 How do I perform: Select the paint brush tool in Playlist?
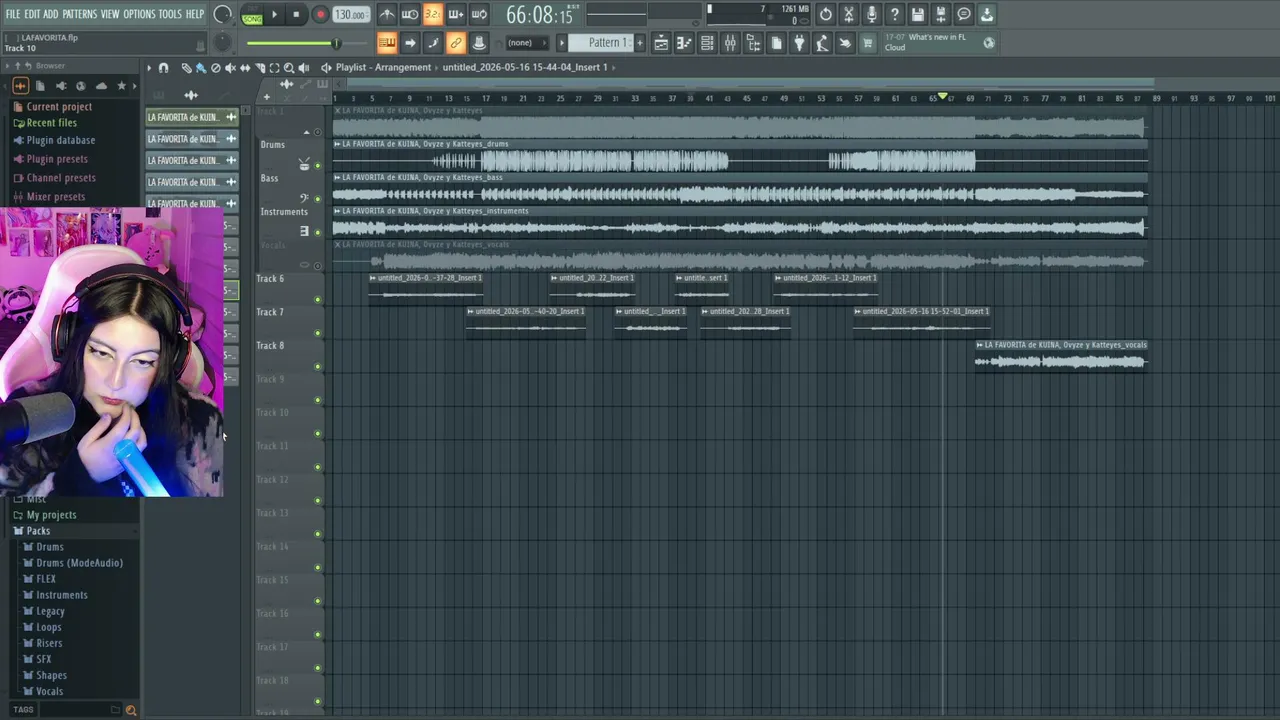(201, 68)
